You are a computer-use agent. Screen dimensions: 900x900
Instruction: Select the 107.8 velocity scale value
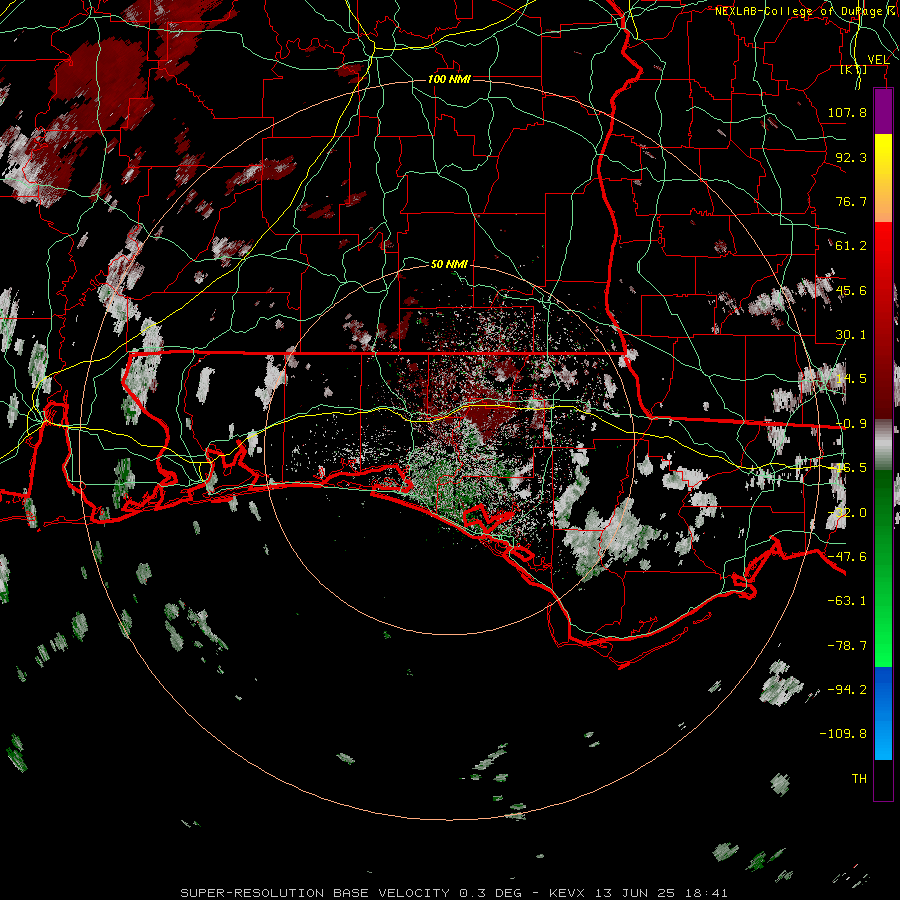[847, 112]
